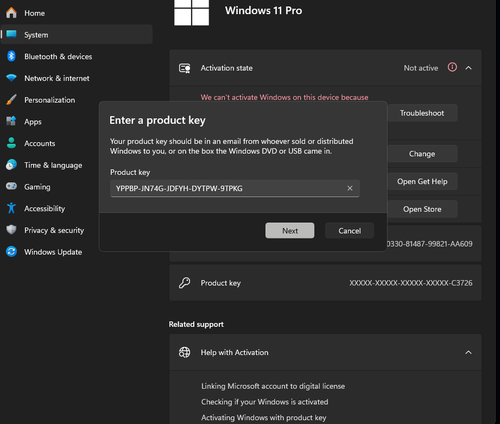Click the Related support heading

click(196, 324)
